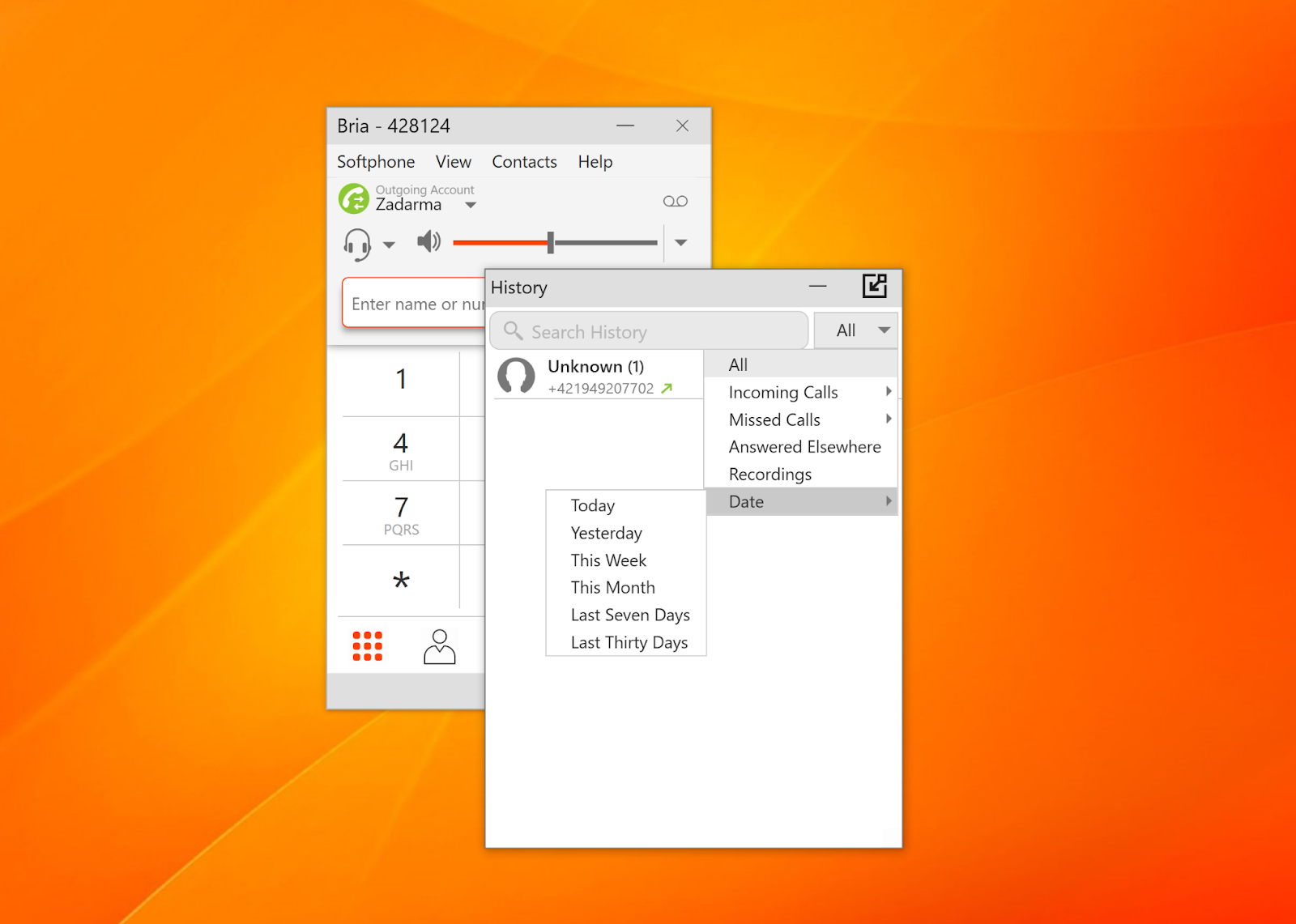Expand the Zadarma outgoing account dropdown
Image resolution: width=1296 pixels, height=924 pixels.
[471, 206]
